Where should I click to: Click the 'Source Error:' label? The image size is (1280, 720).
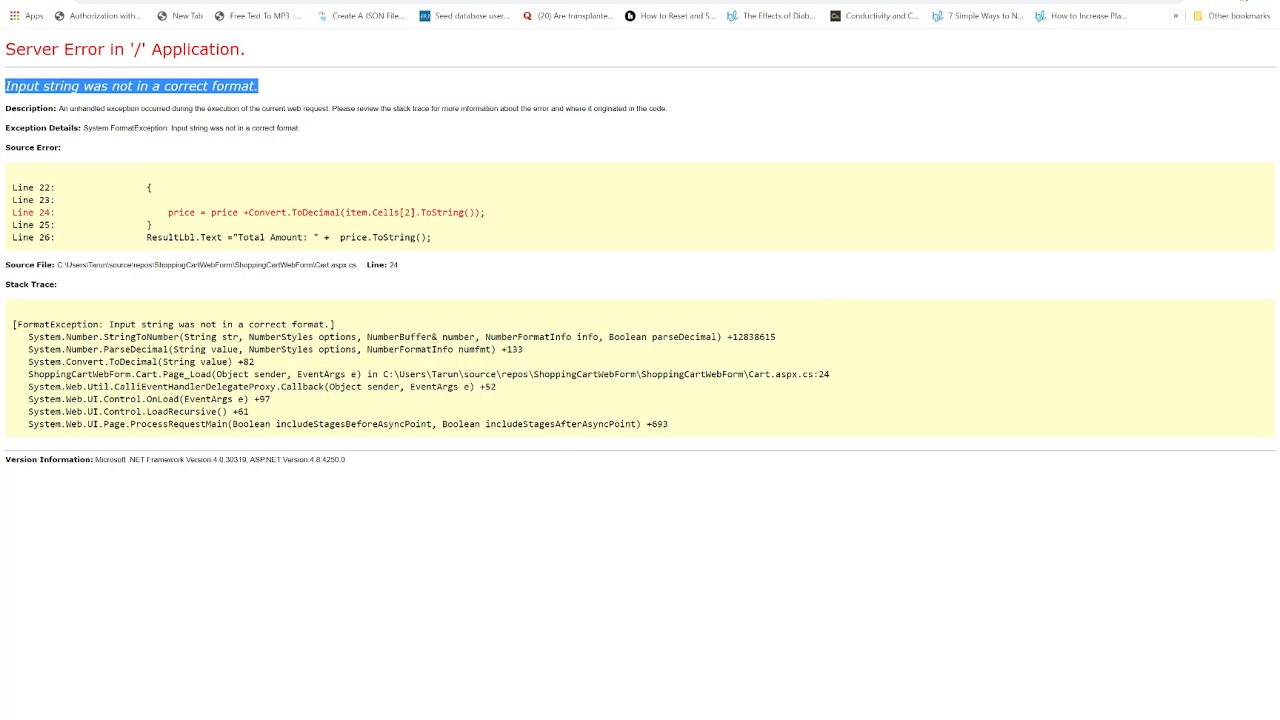(x=33, y=147)
